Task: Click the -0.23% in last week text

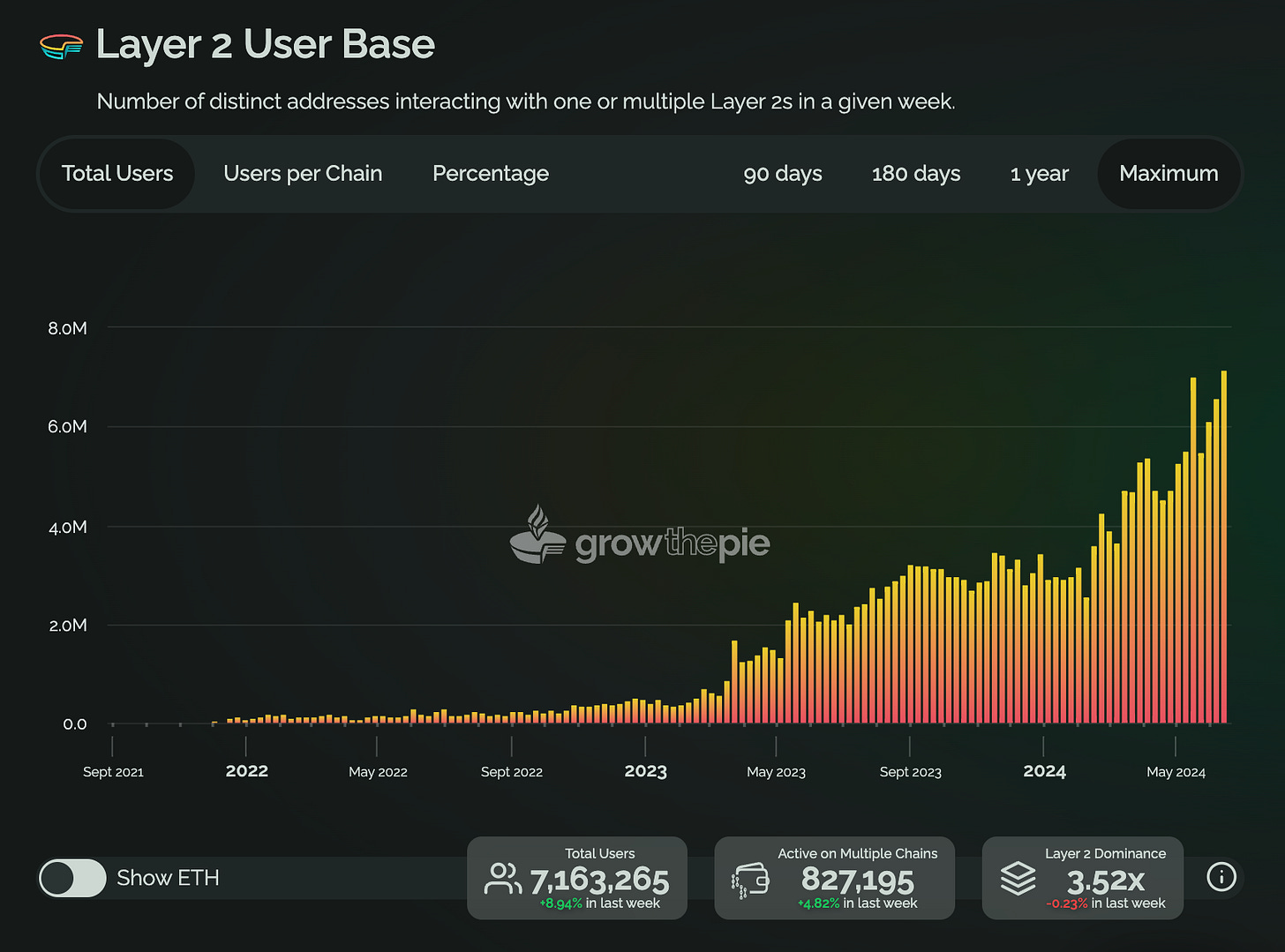Action: click(1106, 903)
